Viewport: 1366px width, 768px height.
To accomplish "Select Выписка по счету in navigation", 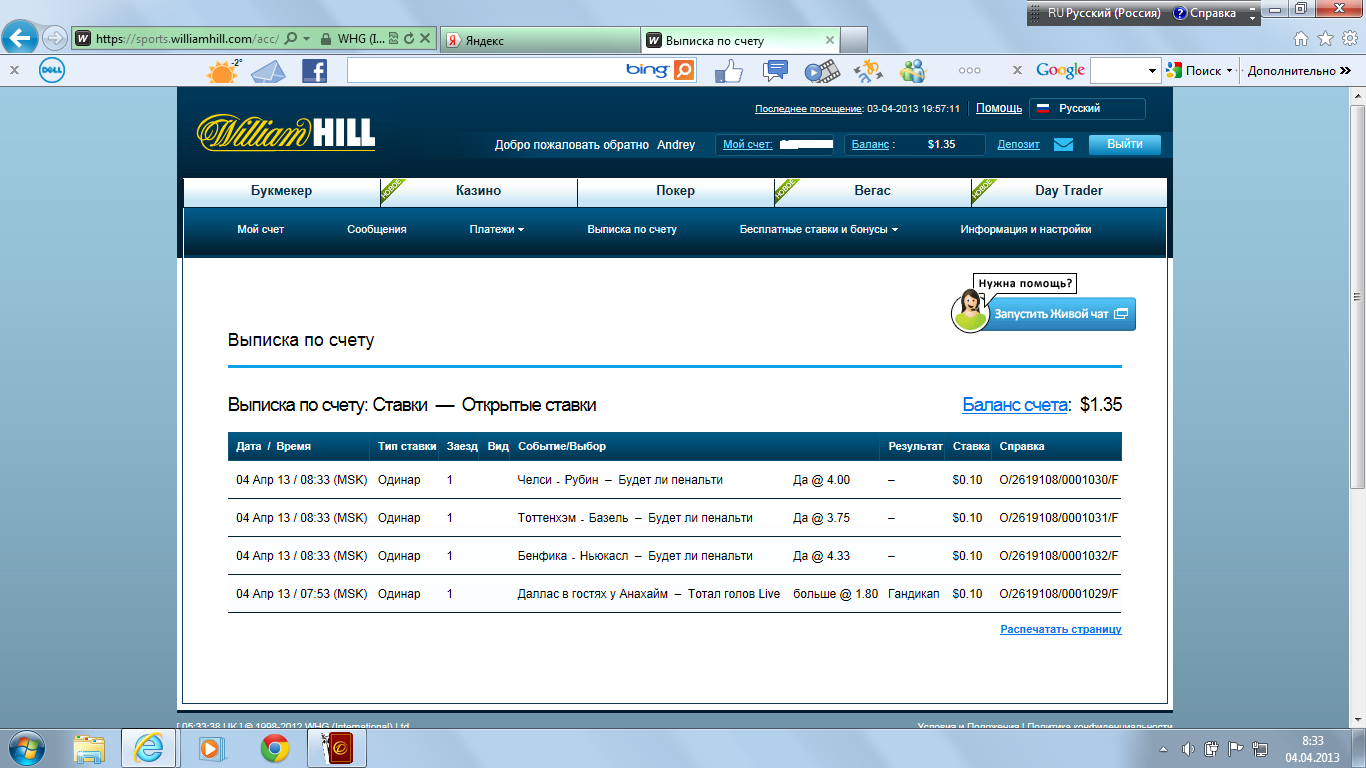I will point(632,229).
